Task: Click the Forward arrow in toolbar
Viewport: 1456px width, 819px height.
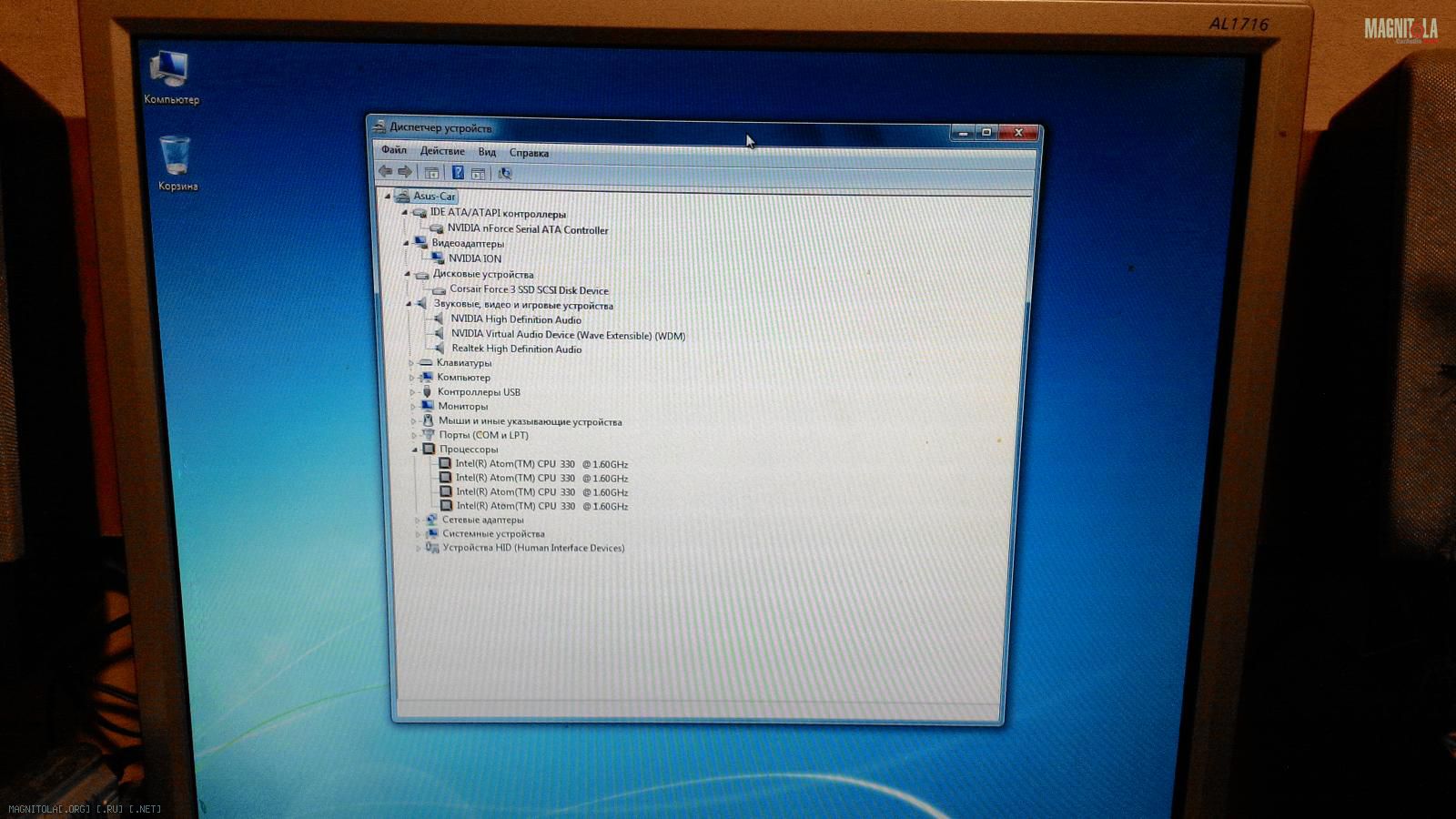Action: [405, 172]
